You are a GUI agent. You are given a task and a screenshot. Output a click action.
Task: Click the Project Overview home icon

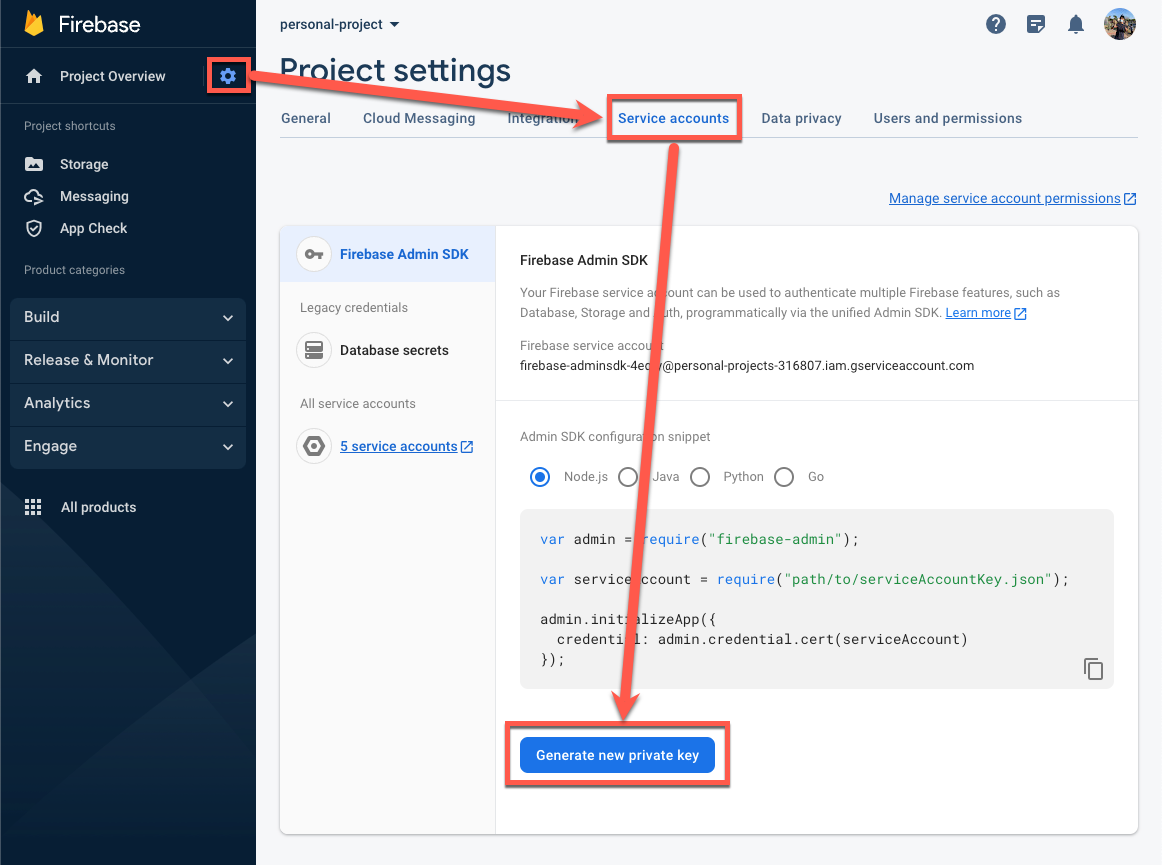tap(34, 76)
